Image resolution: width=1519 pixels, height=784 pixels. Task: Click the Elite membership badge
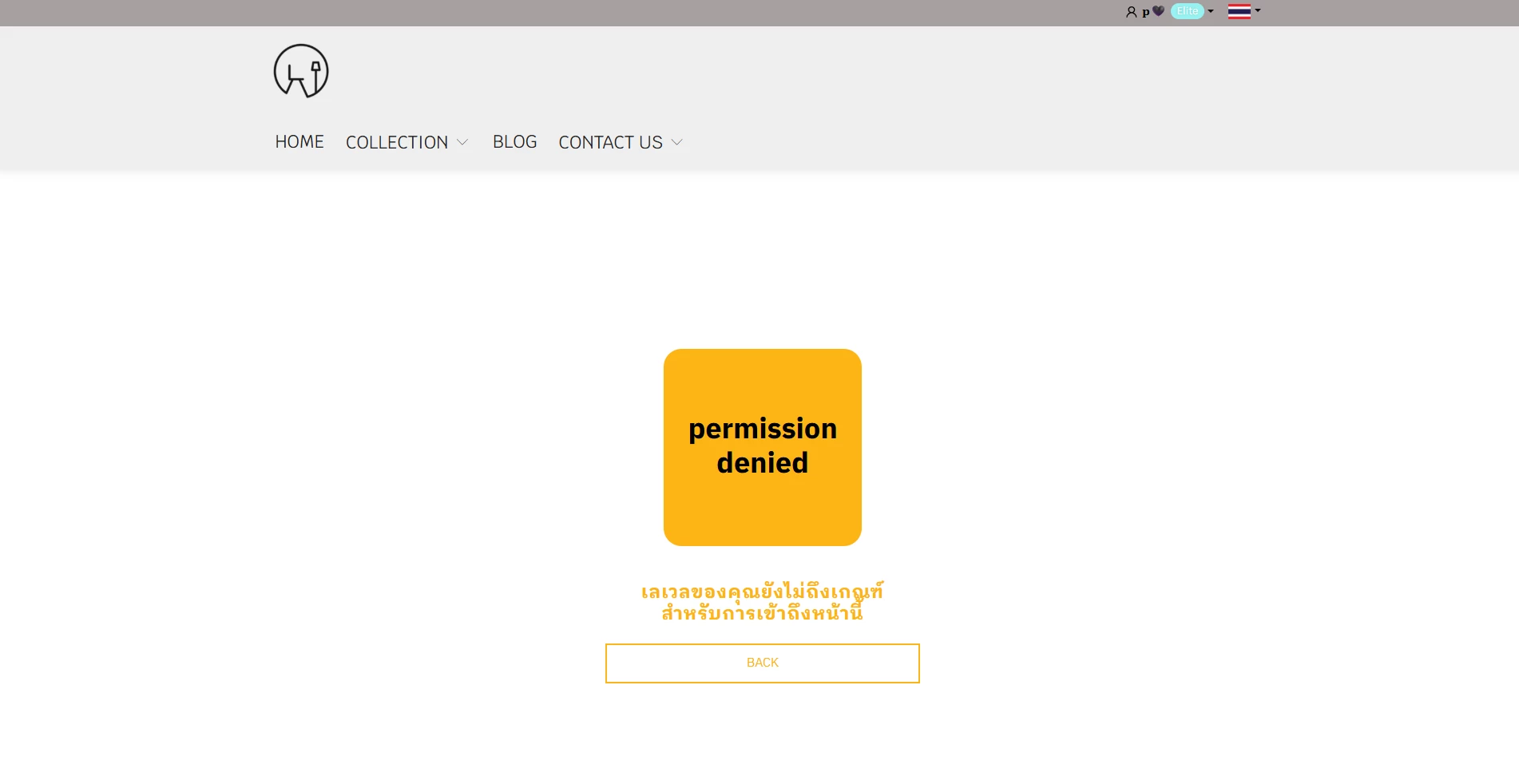1187,11
